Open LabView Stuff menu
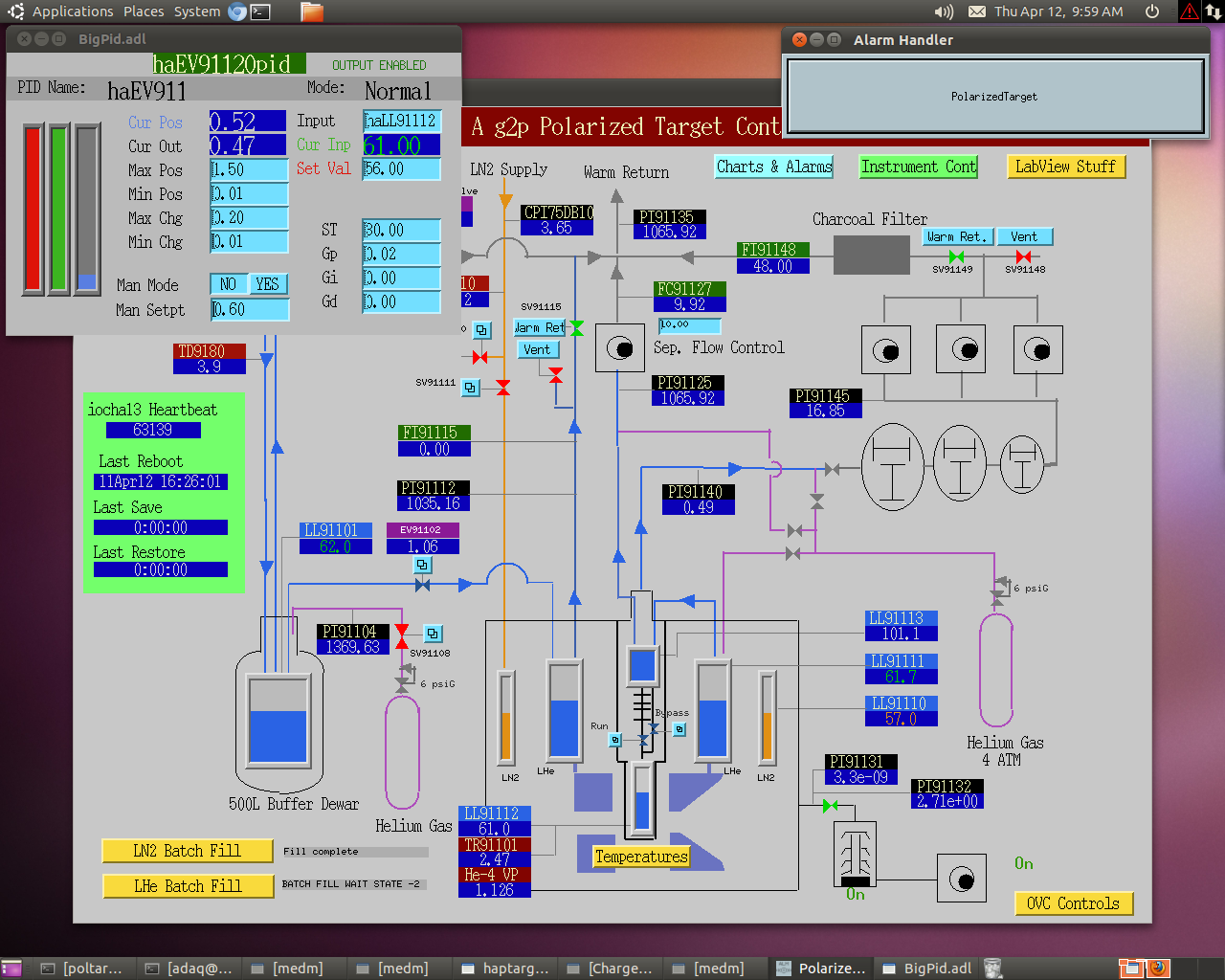This screenshot has width=1225, height=980. 1065,167
